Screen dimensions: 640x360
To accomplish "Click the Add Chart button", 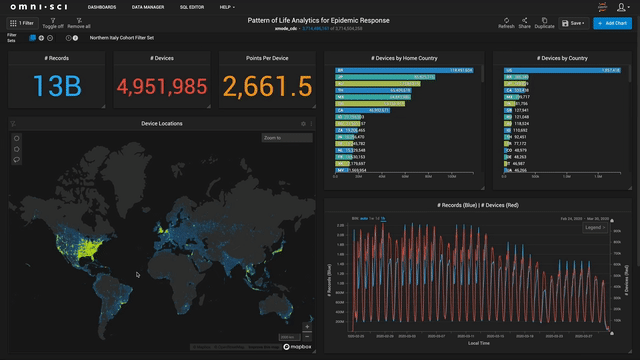I will tap(612, 23).
